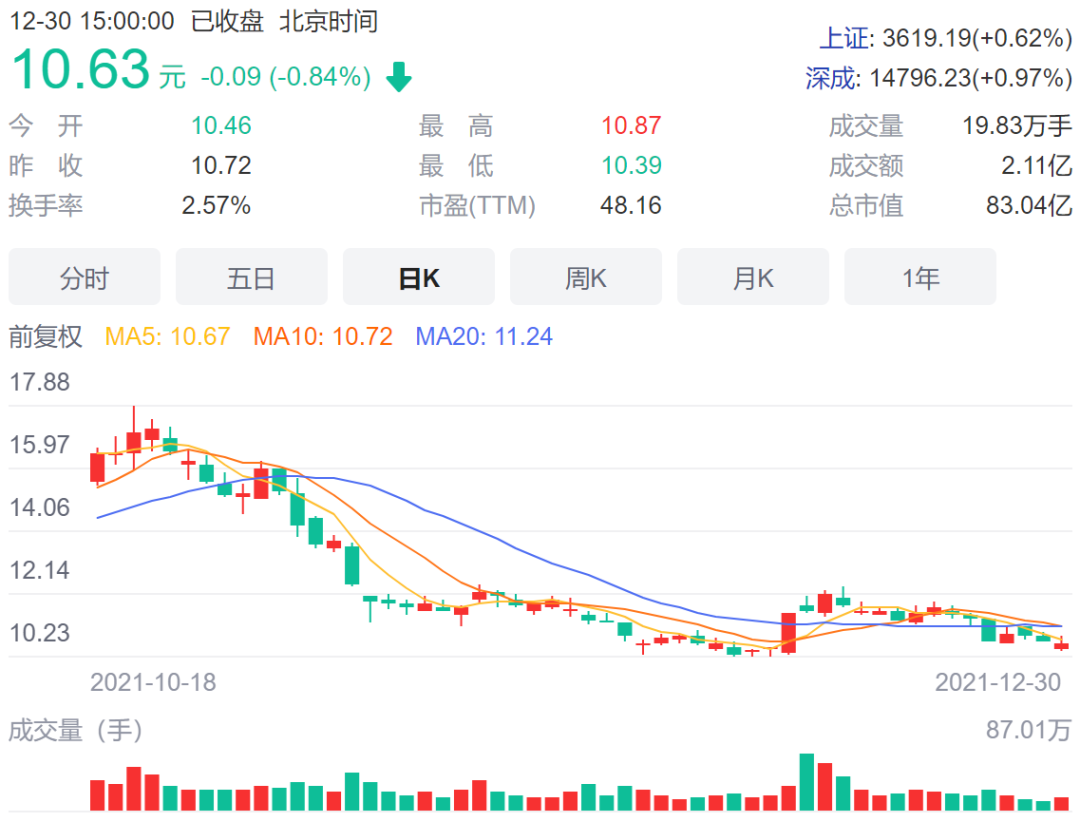The width and height of the screenshot is (1080, 822).
Task: Click the 87.01万 volume scale label
Action: tap(1028, 730)
